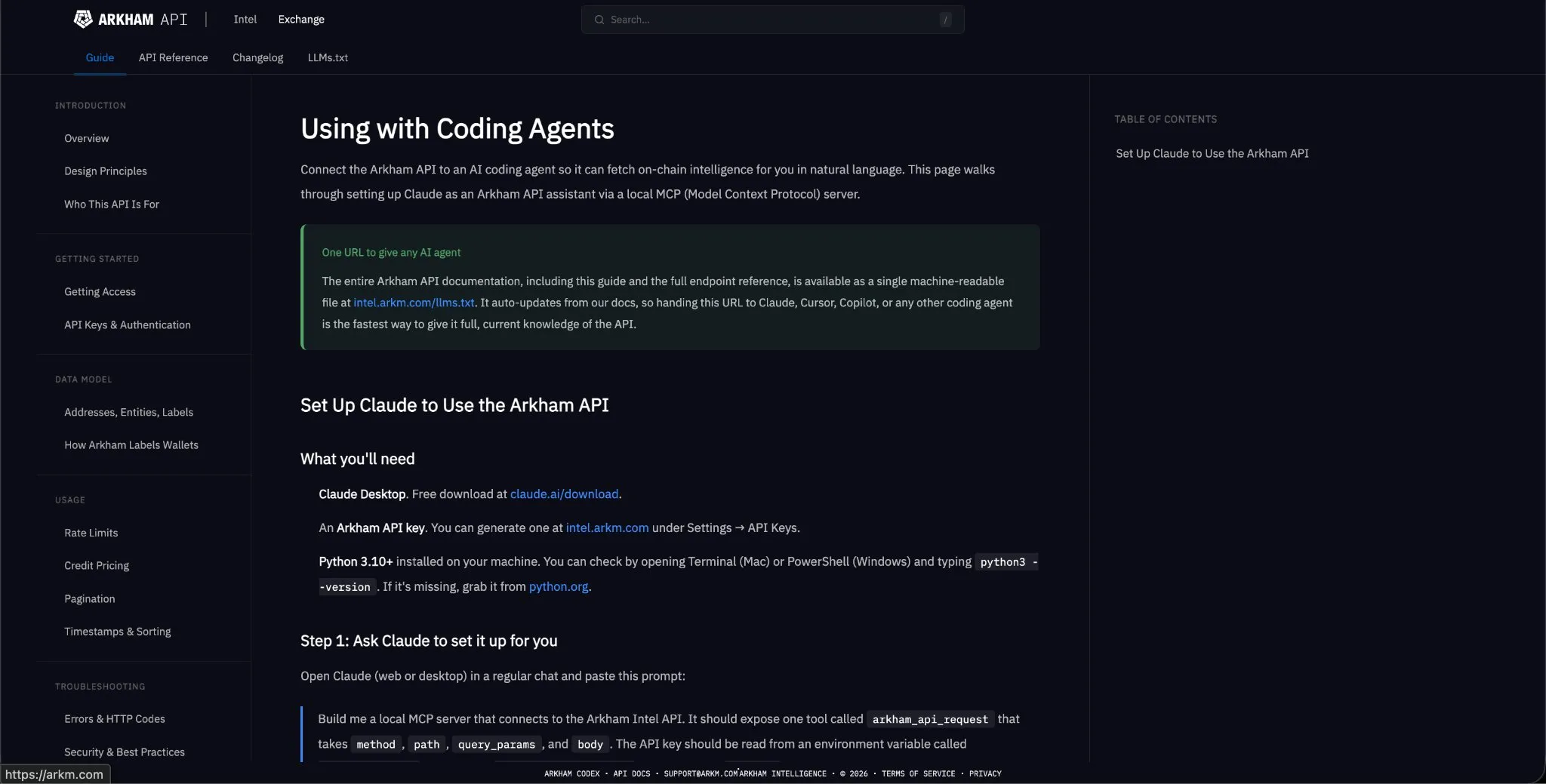This screenshot has width=1546, height=784.
Task: Follow the intel.arkm.com link for API keys
Action: click(607, 528)
